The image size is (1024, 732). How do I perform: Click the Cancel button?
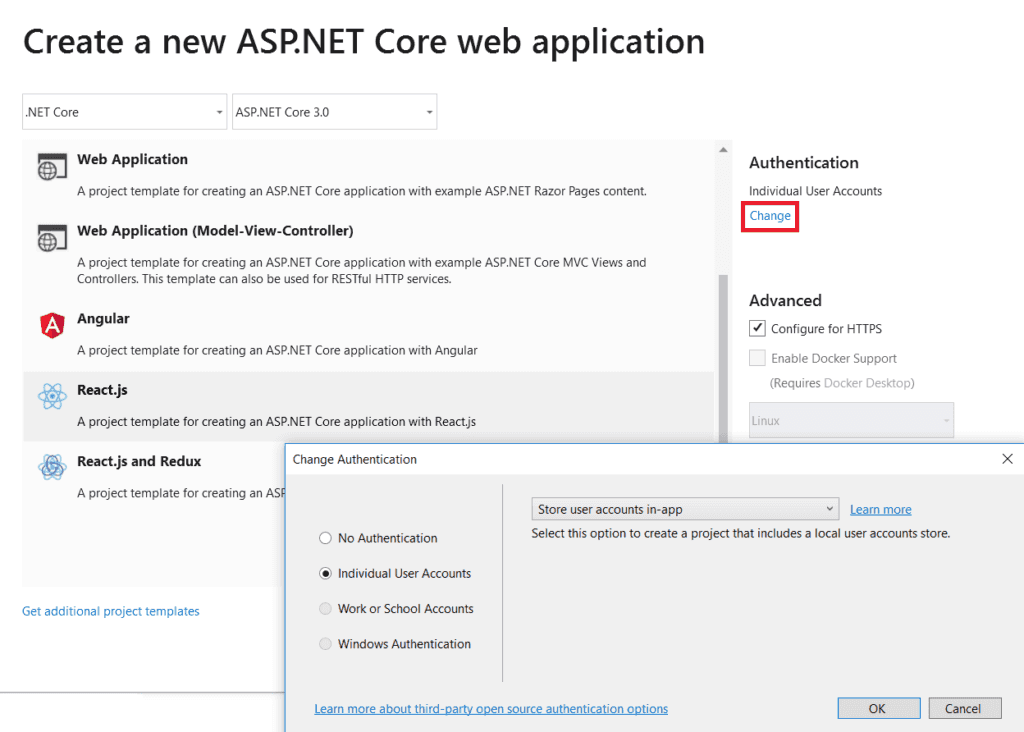964,708
